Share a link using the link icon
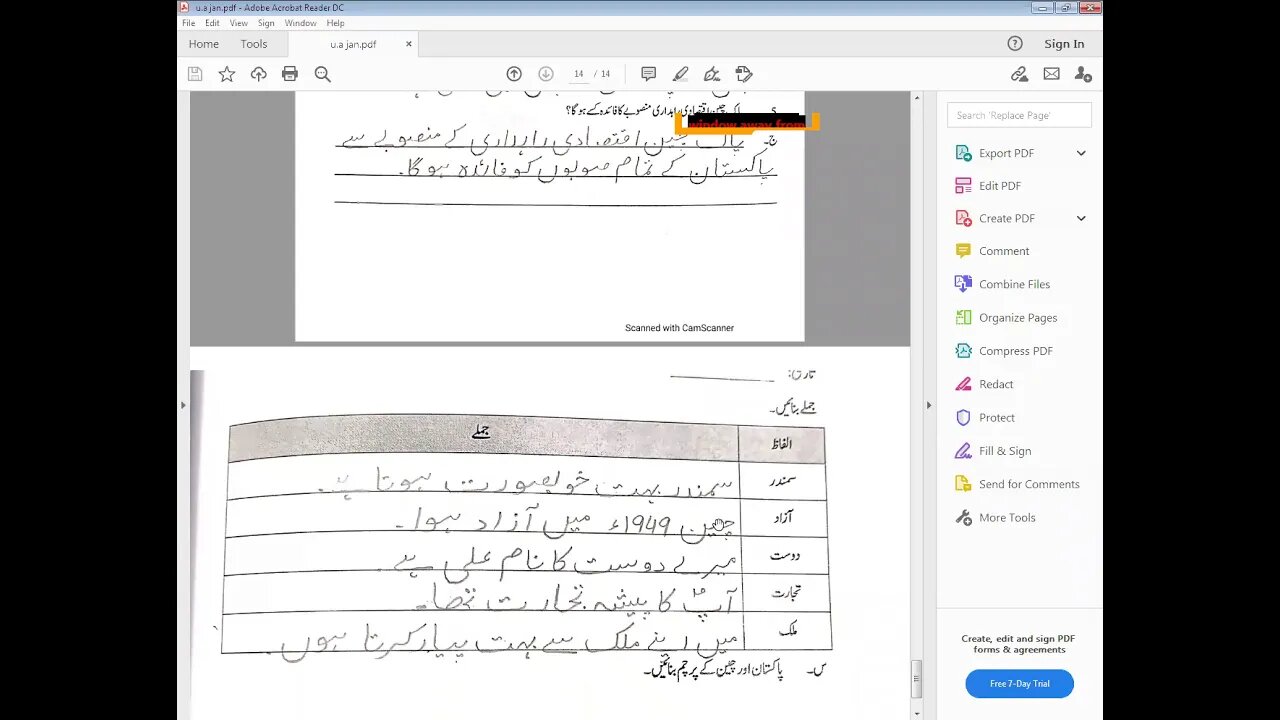Viewport: 1280px width, 720px height. pyautogui.click(x=1019, y=74)
